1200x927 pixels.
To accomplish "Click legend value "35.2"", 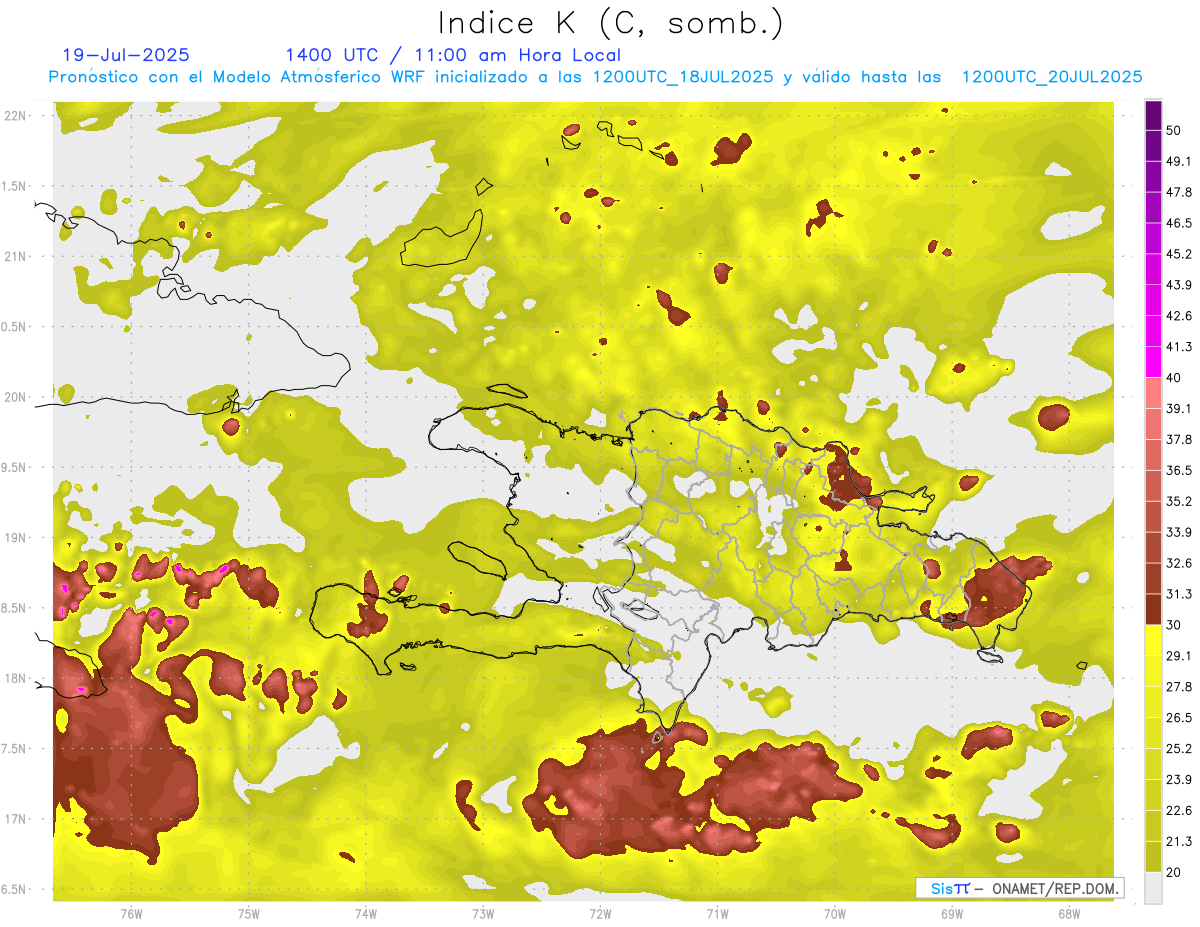I will [x=1178, y=501].
